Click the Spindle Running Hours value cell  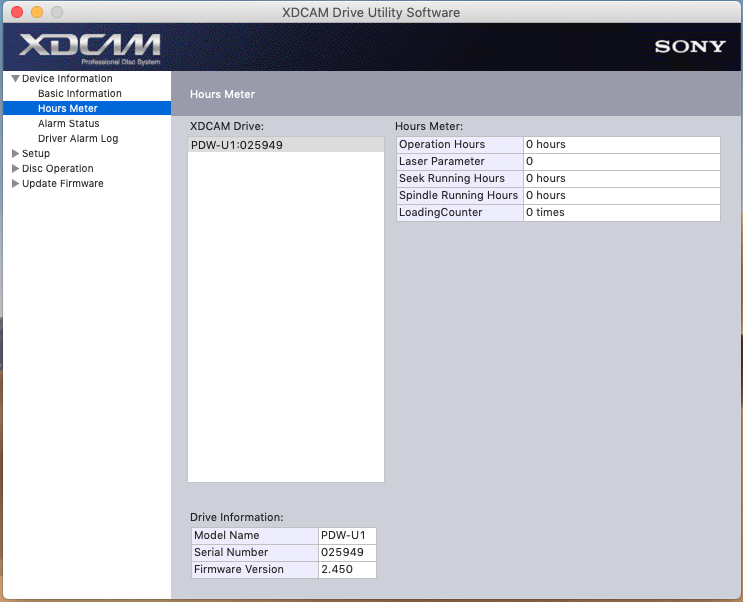(622, 196)
